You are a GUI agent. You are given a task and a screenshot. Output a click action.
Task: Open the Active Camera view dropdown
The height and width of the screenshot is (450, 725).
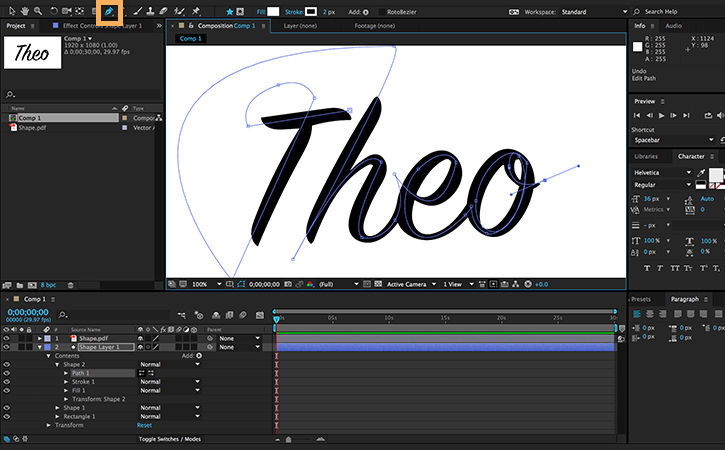411,284
